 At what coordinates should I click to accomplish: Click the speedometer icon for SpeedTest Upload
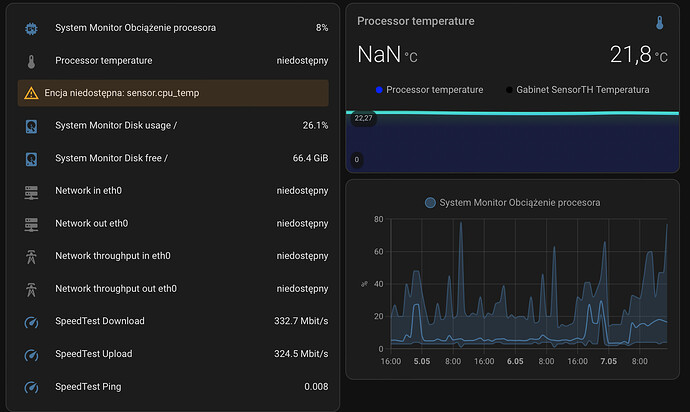coord(31,355)
